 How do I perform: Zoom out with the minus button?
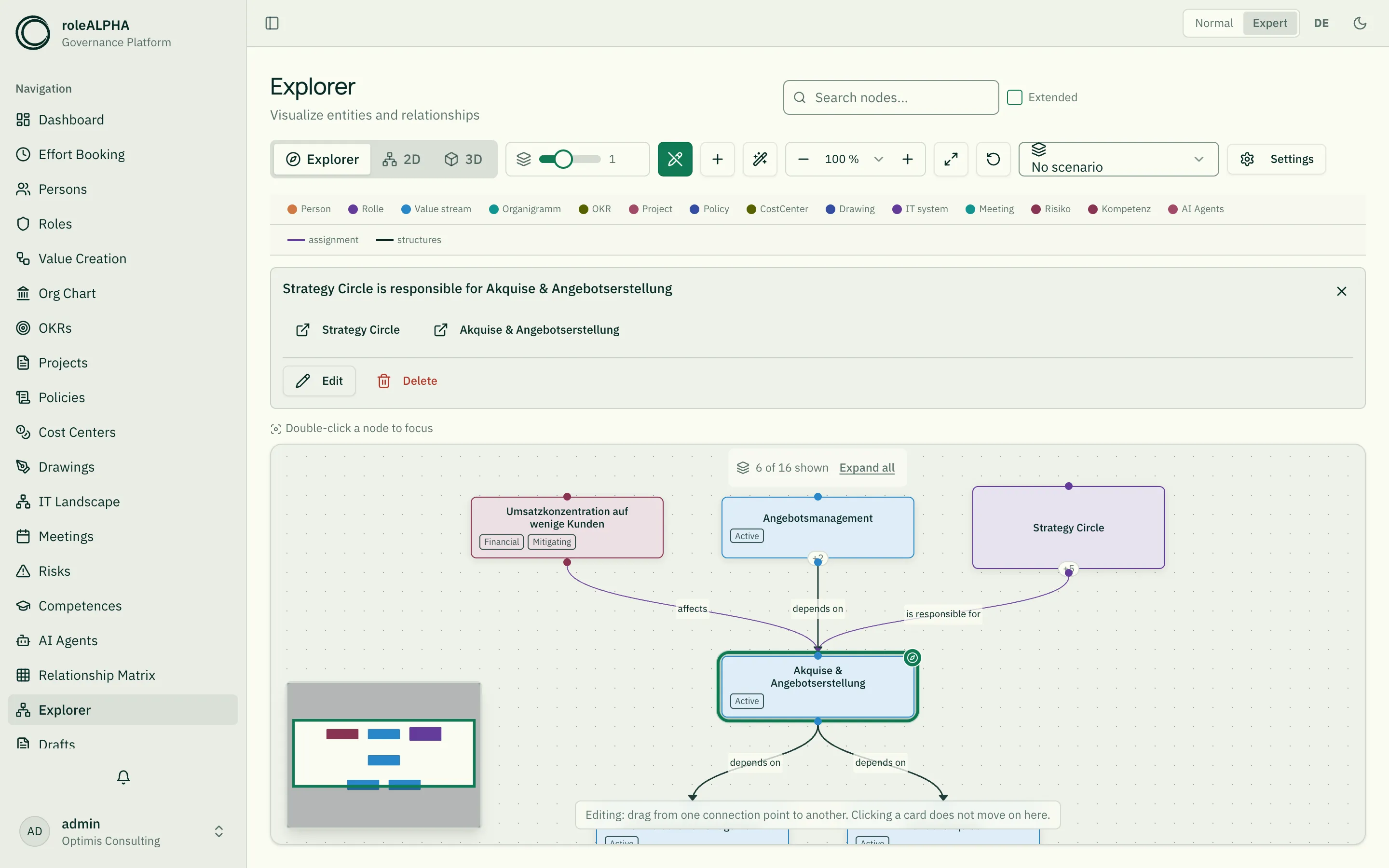[803, 159]
